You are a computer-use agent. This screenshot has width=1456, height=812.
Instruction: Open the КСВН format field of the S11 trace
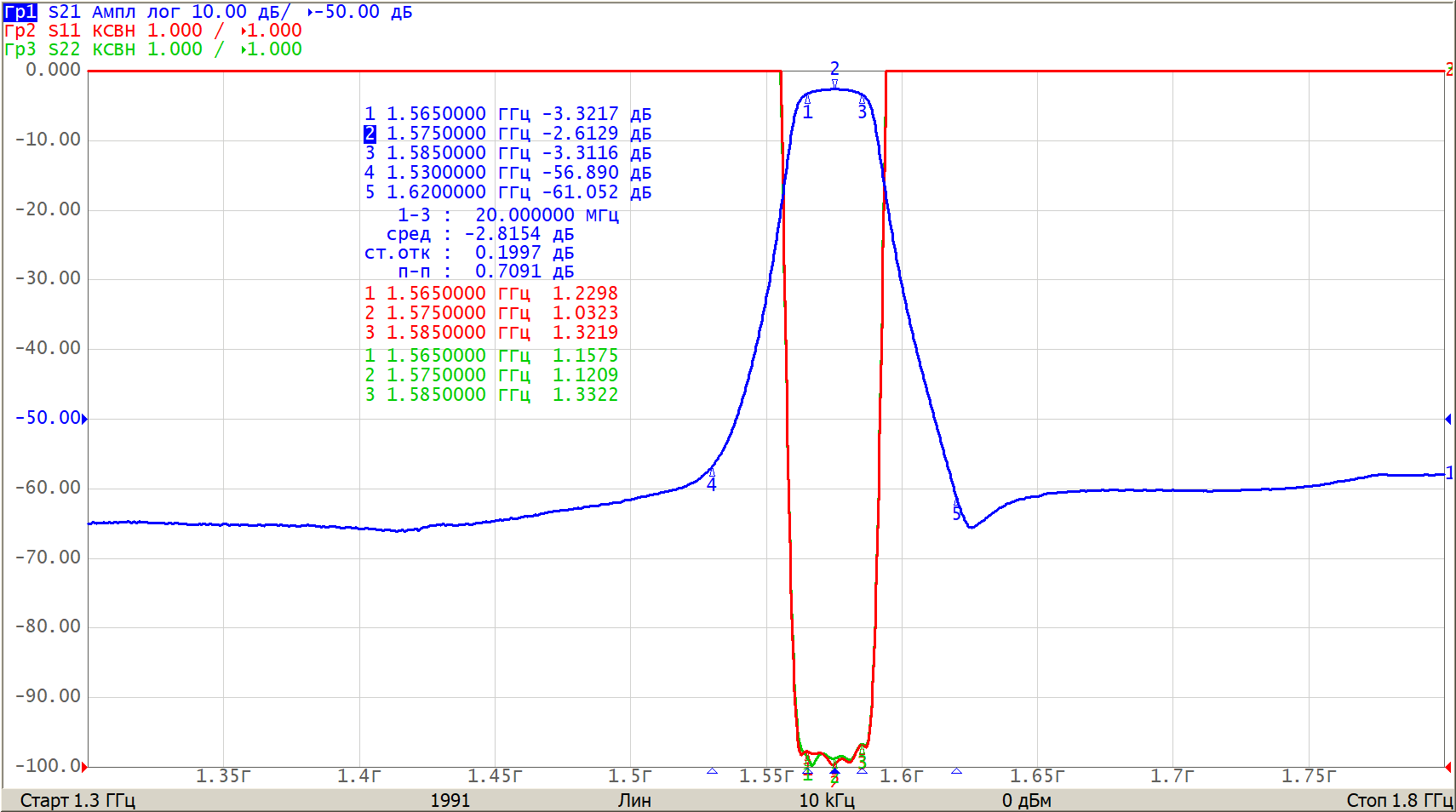113,31
